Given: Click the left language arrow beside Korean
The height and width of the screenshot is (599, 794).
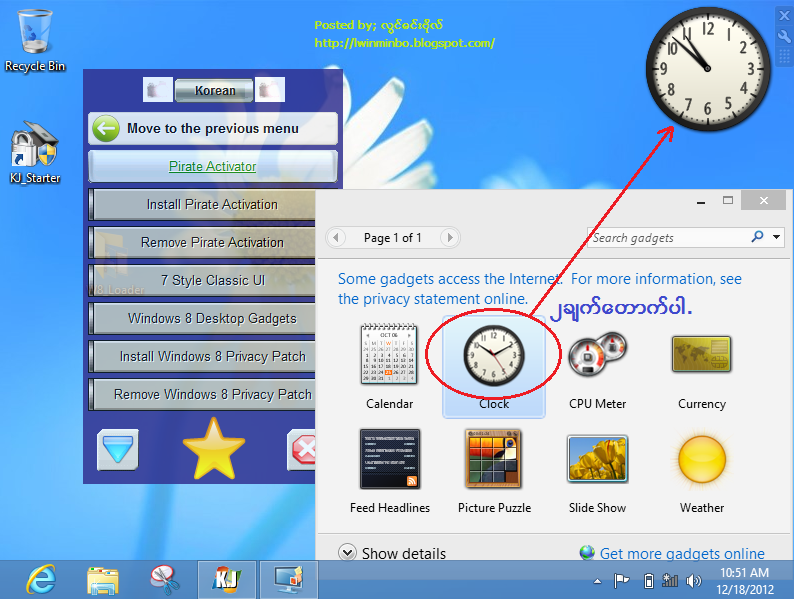Looking at the screenshot, I should tap(158, 90).
